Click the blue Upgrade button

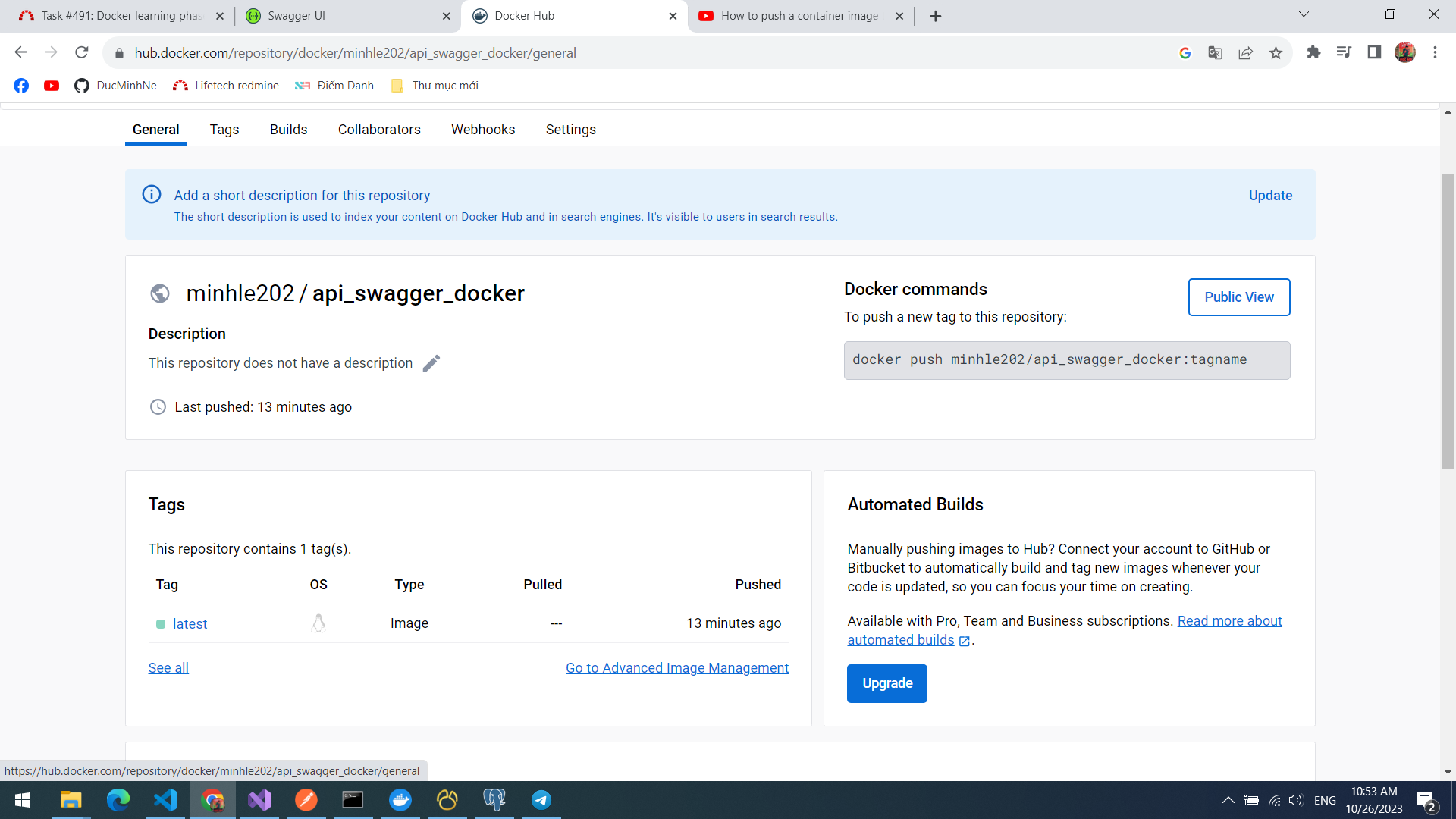886,683
